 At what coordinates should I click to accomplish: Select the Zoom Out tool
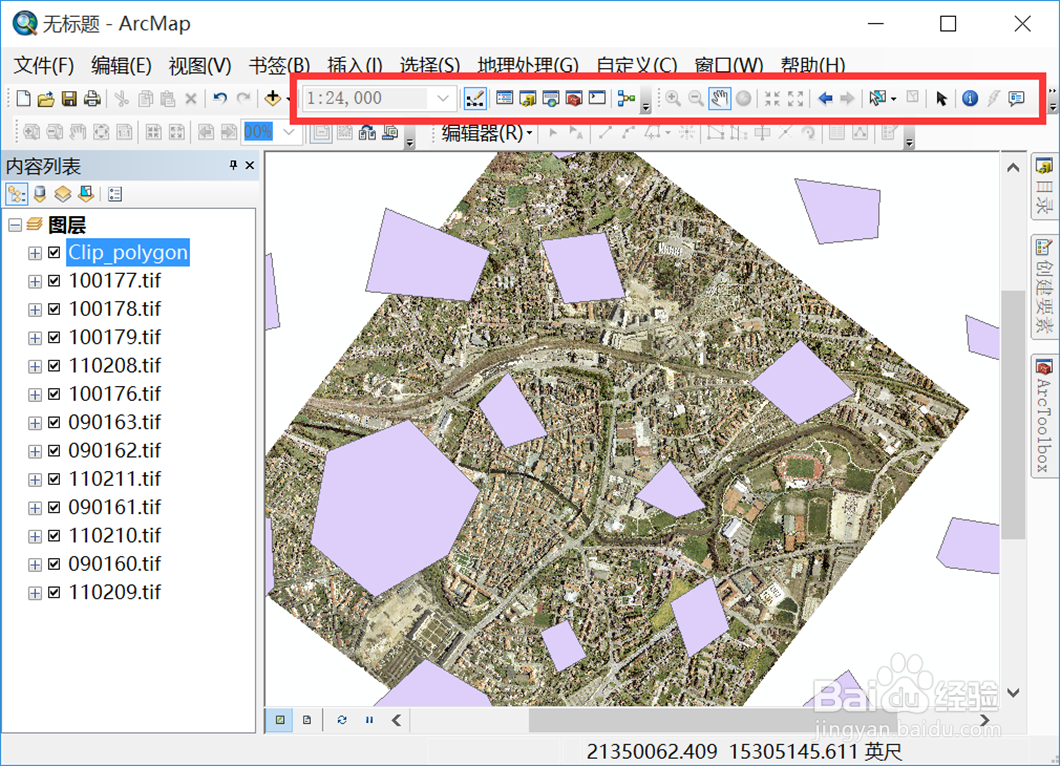point(696,99)
